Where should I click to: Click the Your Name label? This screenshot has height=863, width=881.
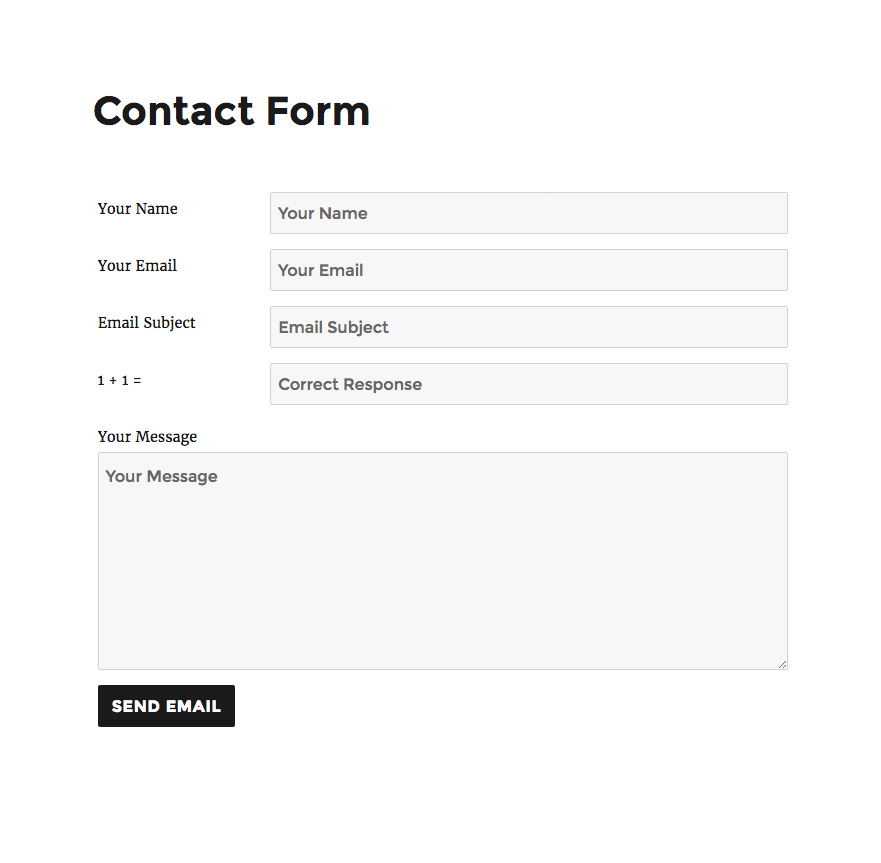coord(137,209)
